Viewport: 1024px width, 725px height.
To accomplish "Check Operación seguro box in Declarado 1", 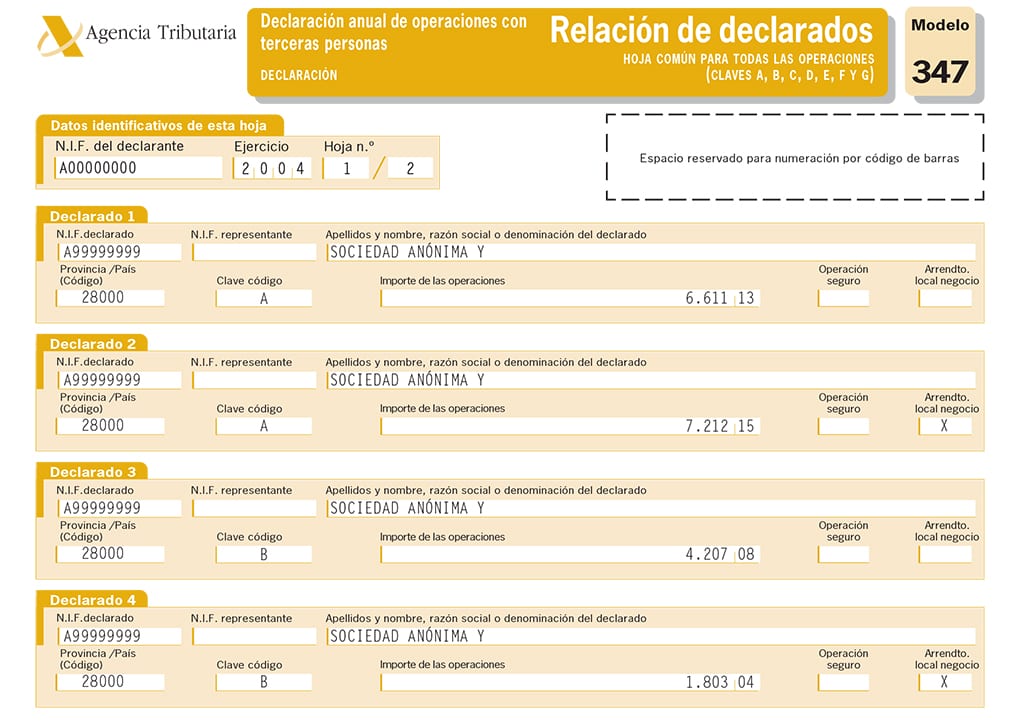I will (x=843, y=298).
